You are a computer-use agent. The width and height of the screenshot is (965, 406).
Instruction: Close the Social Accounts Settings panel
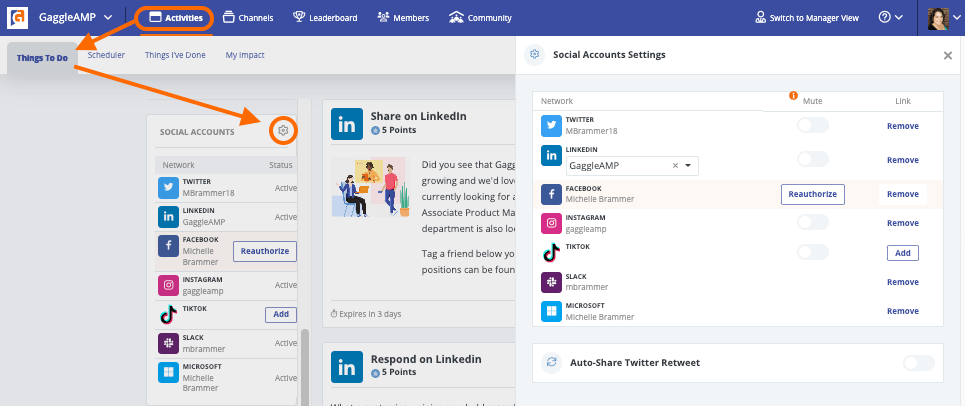tap(948, 55)
